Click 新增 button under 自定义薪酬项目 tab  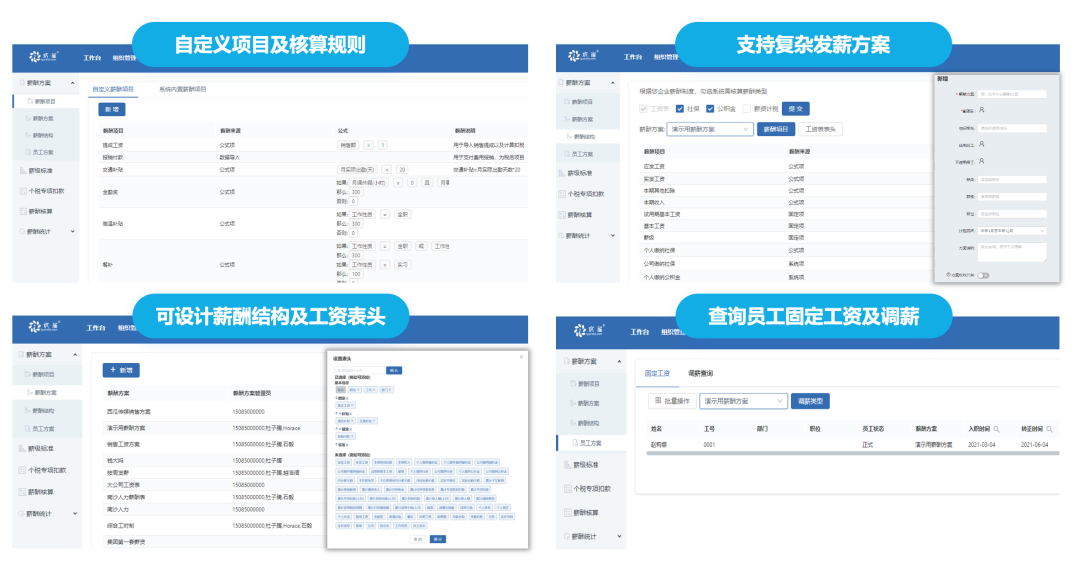click(112, 110)
